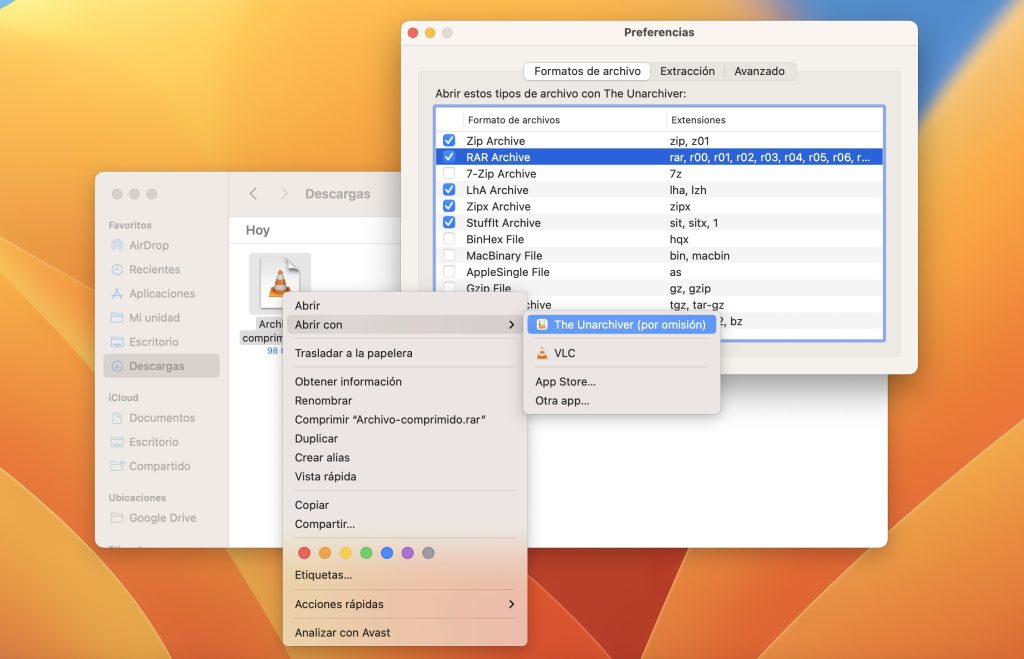The image size is (1024, 659).
Task: Click the Finder back arrow
Action: (253, 194)
